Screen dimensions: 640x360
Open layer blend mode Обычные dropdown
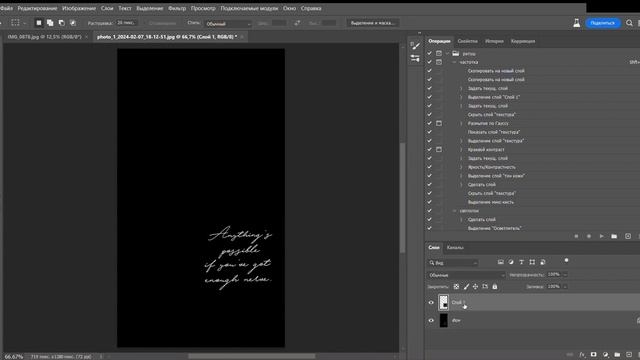(466, 275)
